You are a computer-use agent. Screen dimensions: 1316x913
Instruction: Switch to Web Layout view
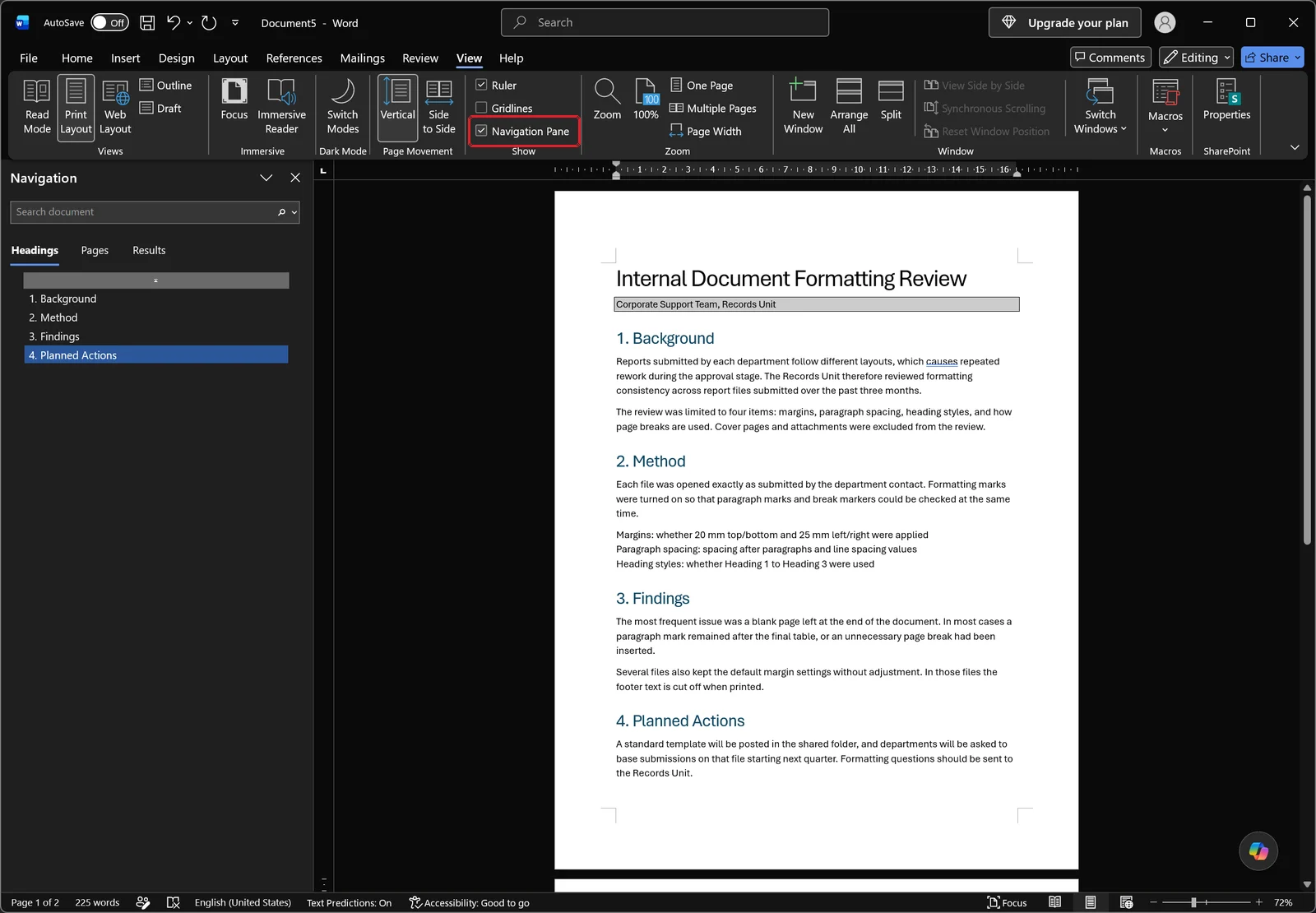pos(115,107)
